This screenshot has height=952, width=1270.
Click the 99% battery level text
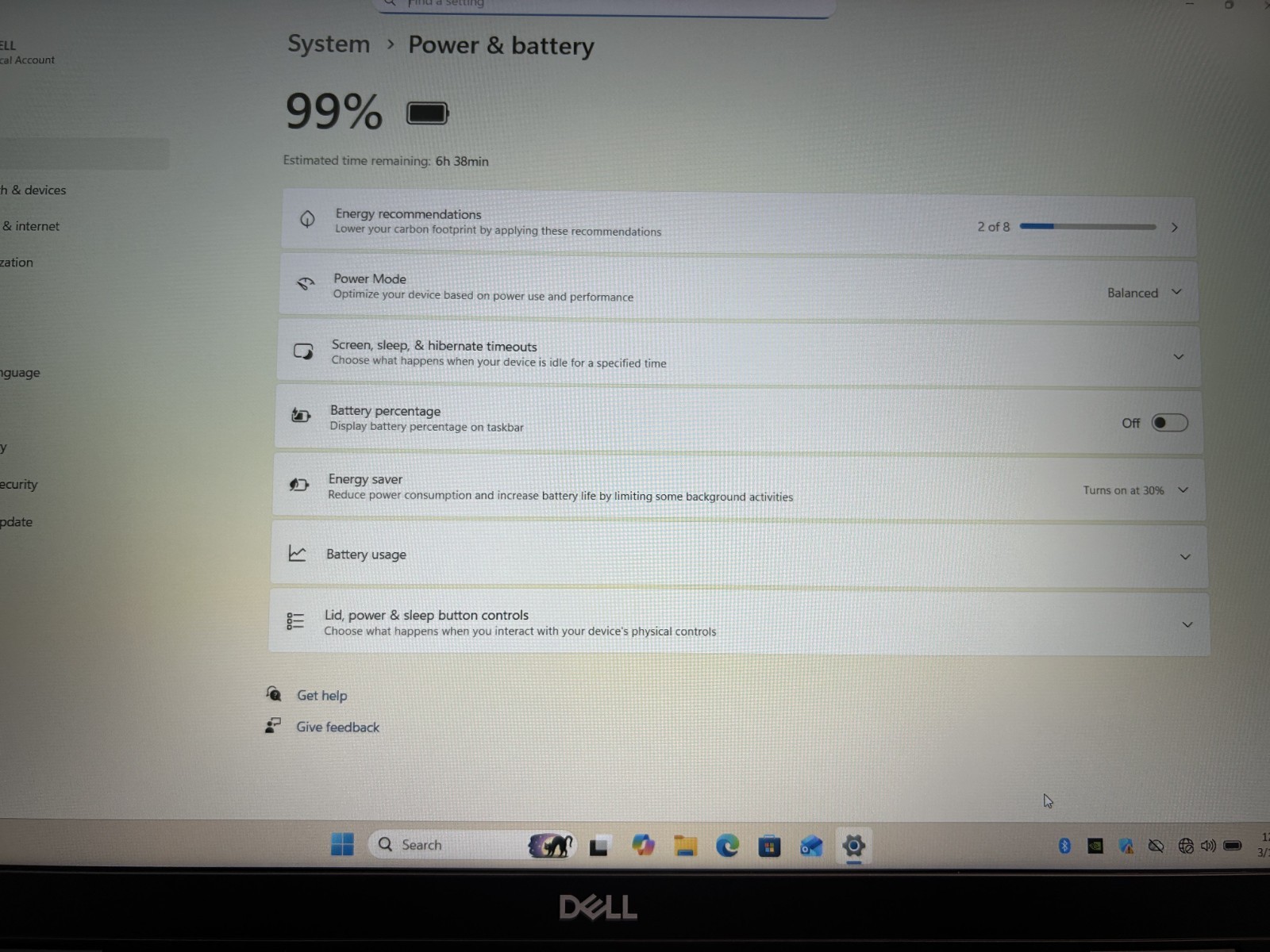pos(334,111)
